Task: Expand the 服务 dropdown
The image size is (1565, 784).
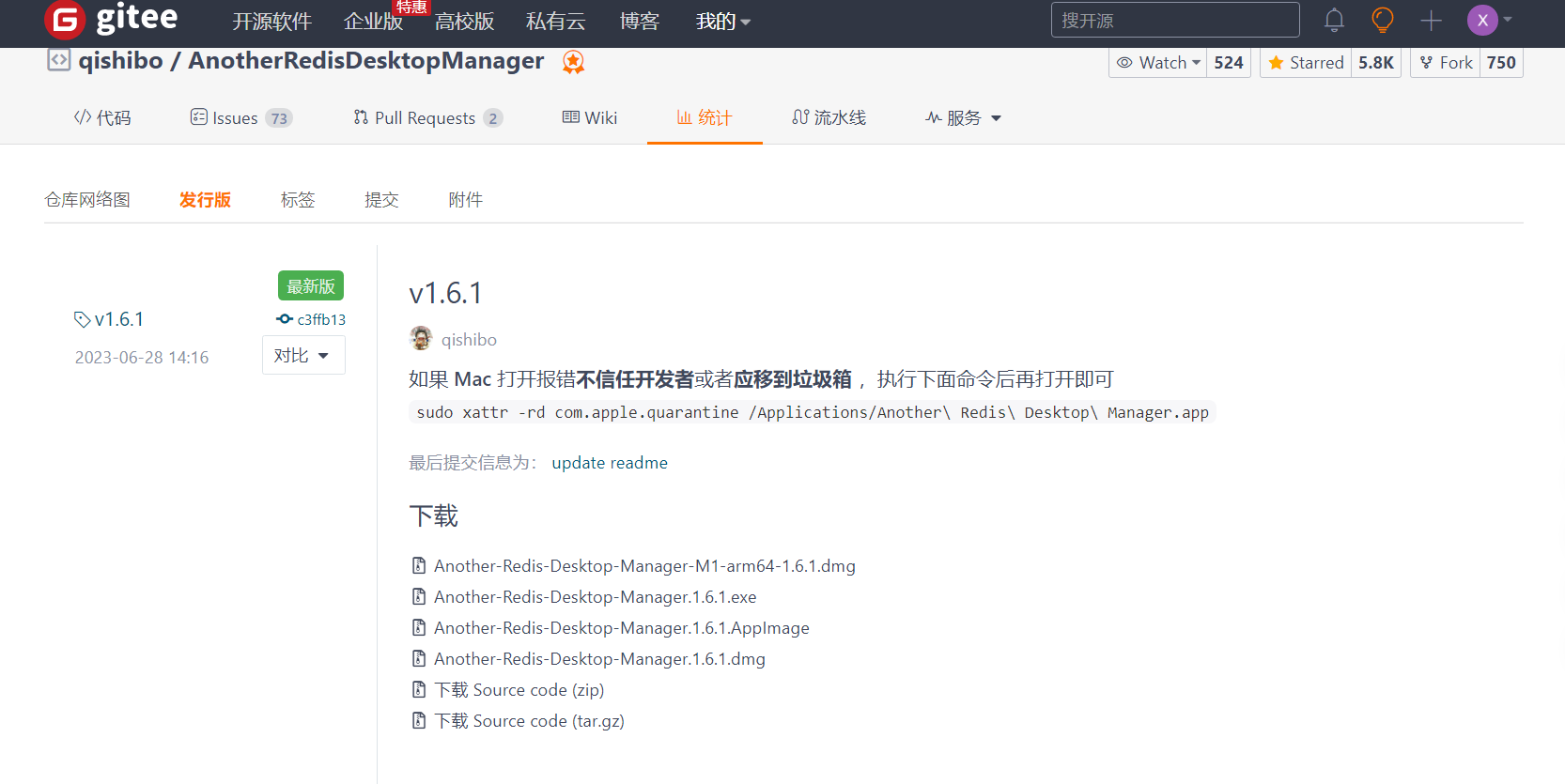Action: coord(964,117)
